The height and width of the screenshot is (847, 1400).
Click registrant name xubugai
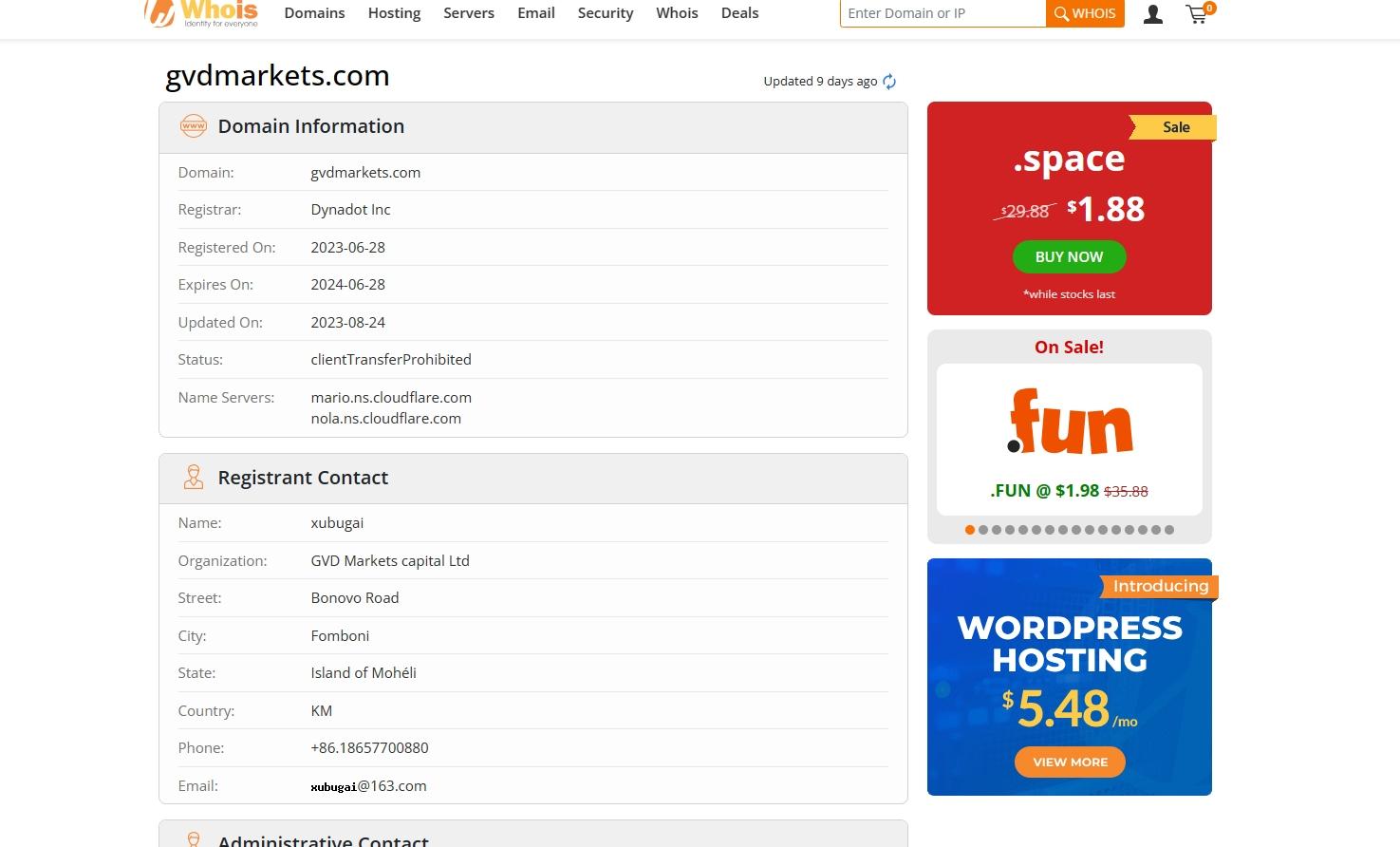(x=337, y=523)
